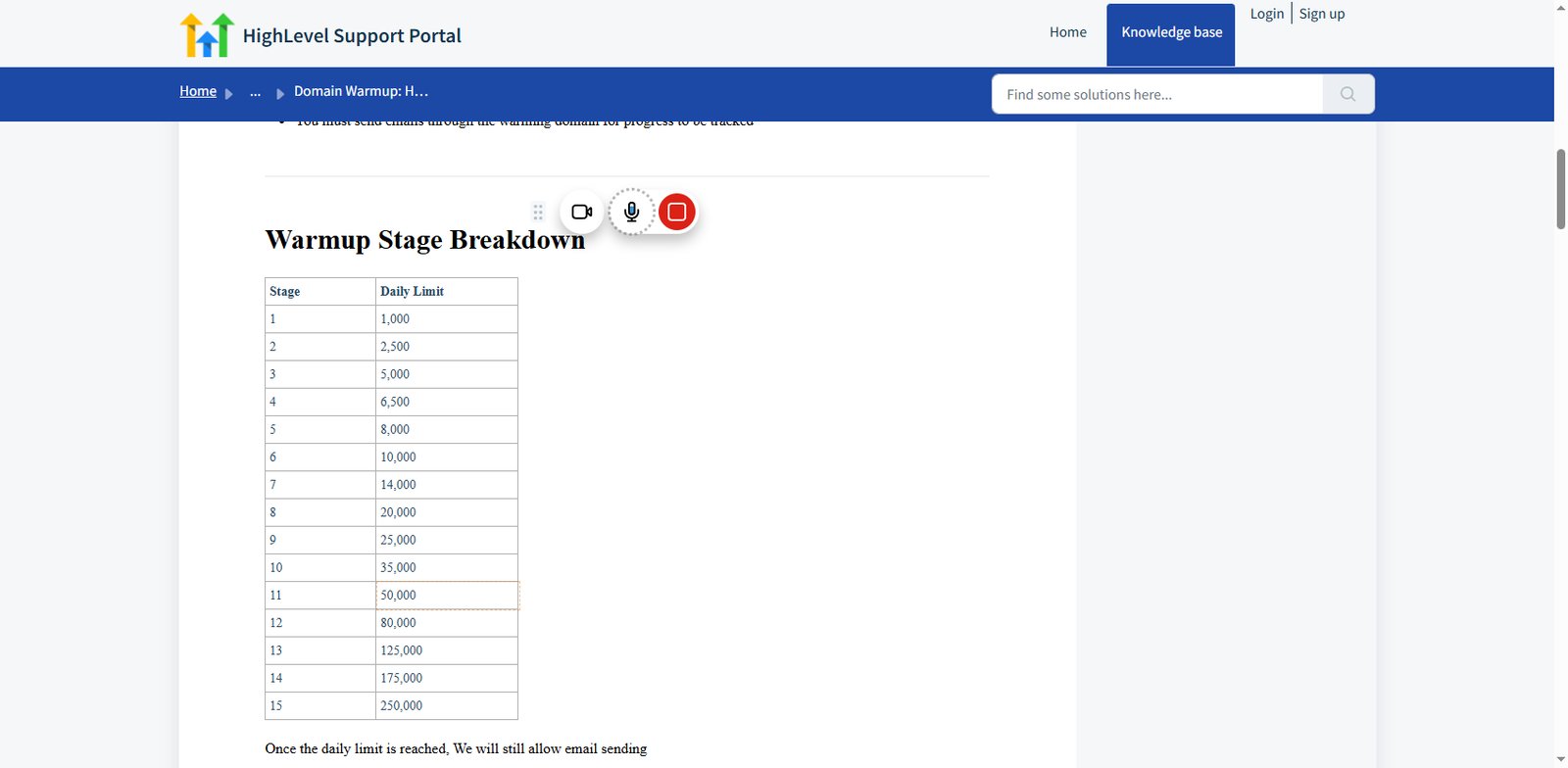Screen dimensions: 1568x768
Task: Open Domain Warmup breadcrumb item
Action: (361, 91)
